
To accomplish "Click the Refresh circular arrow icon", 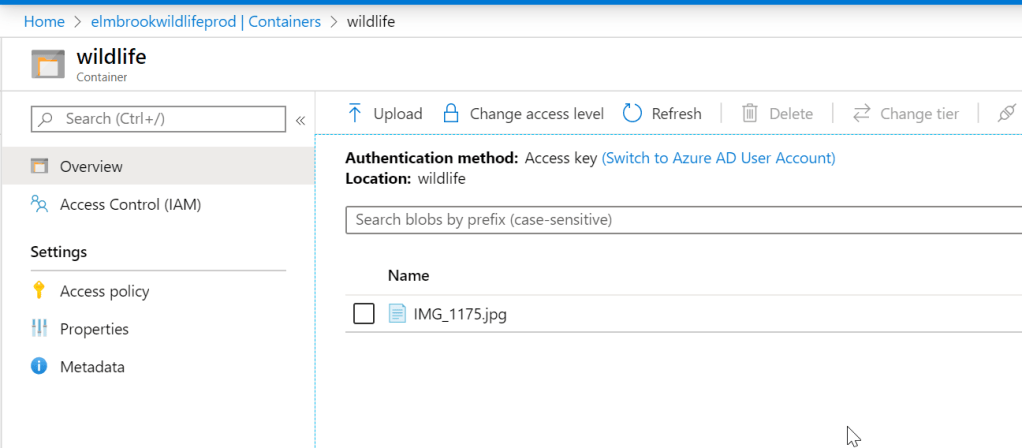I will 632,114.
